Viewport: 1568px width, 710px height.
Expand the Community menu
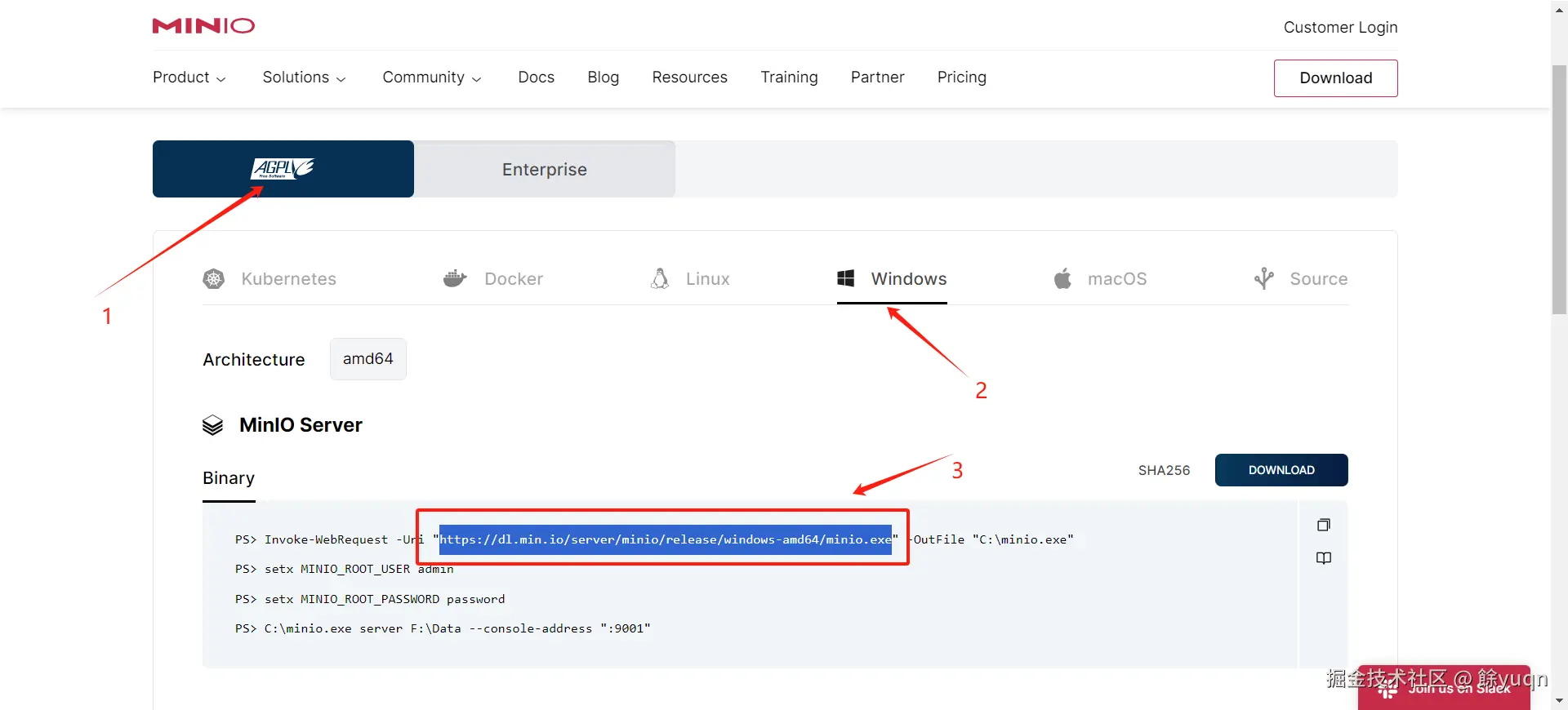click(432, 78)
